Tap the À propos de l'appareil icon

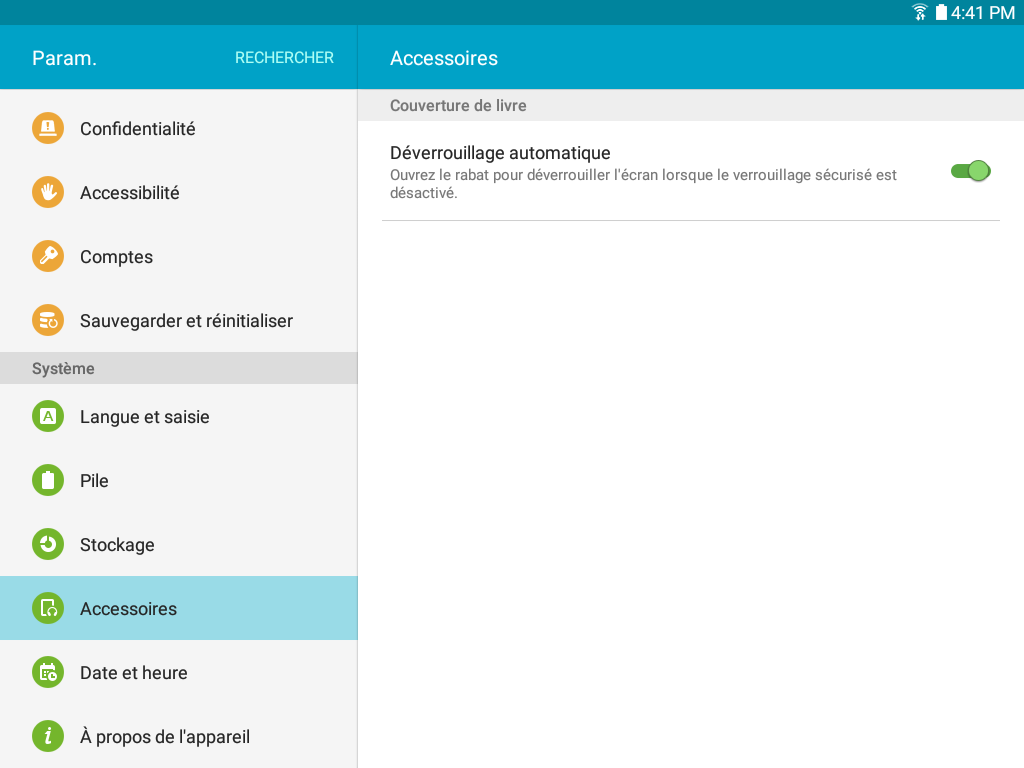pyautogui.click(x=48, y=736)
